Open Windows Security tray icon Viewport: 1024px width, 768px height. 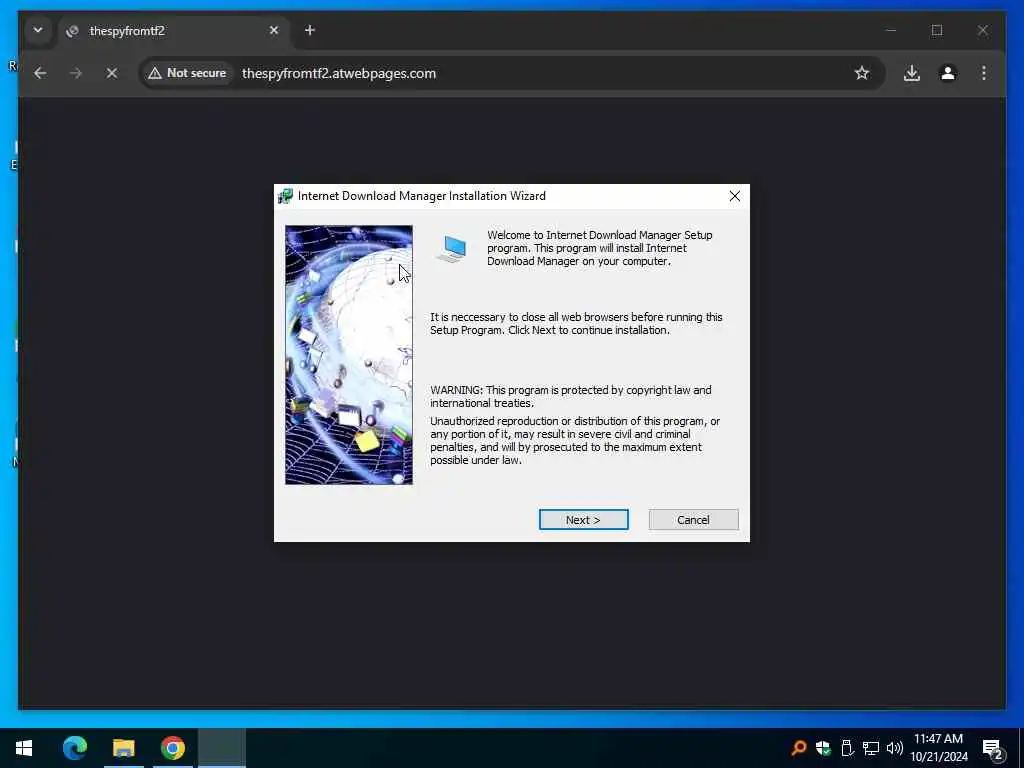(x=823, y=748)
